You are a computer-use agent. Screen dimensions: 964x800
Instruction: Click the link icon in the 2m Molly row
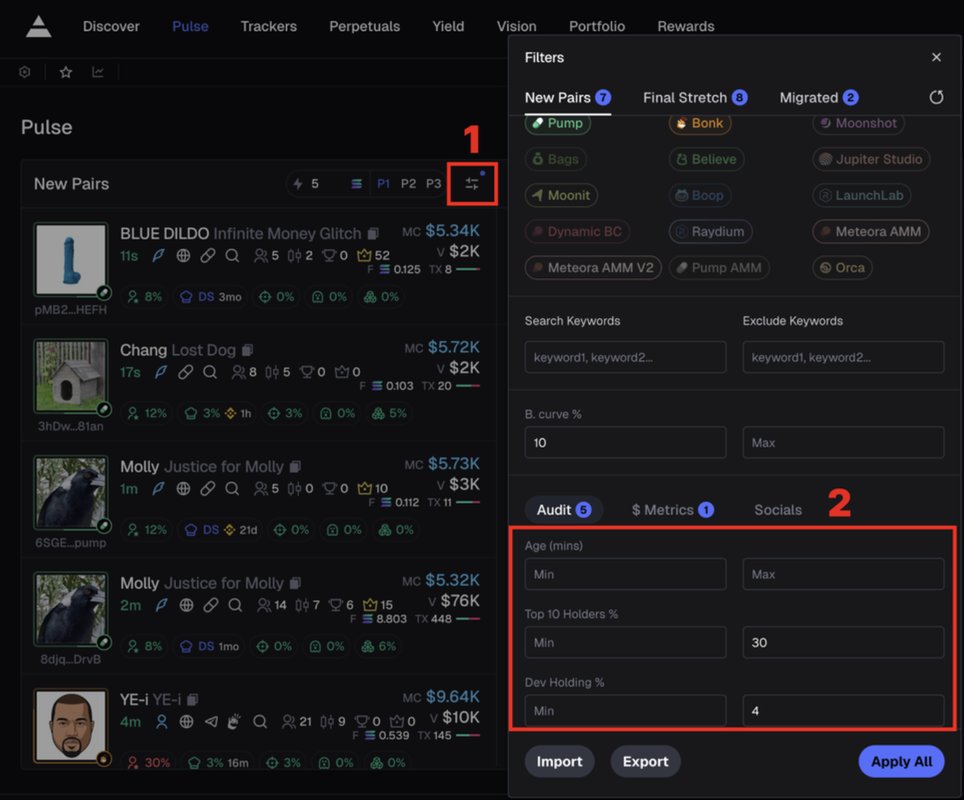click(210, 605)
